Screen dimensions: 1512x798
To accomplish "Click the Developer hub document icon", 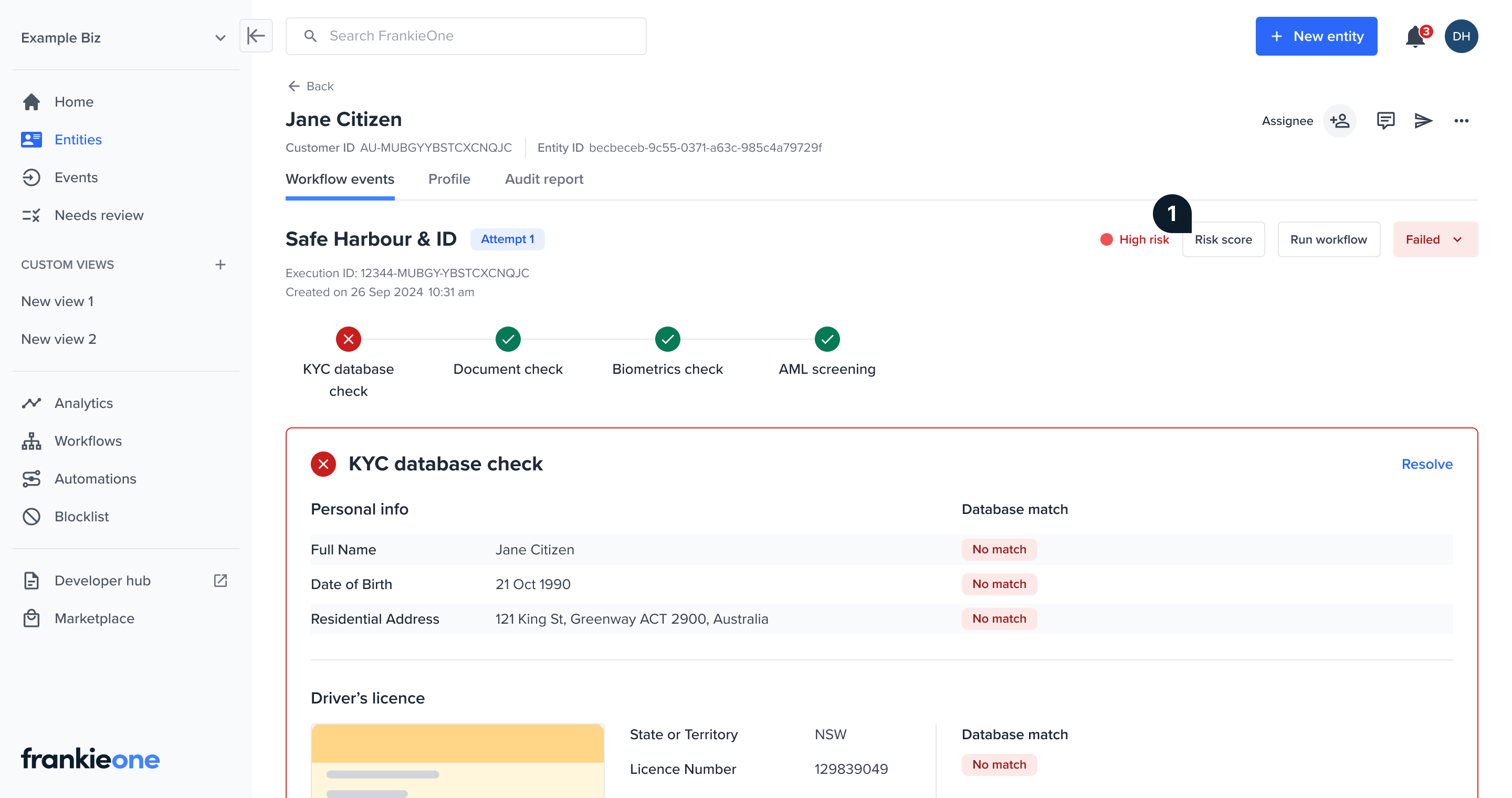I will [x=31, y=581].
